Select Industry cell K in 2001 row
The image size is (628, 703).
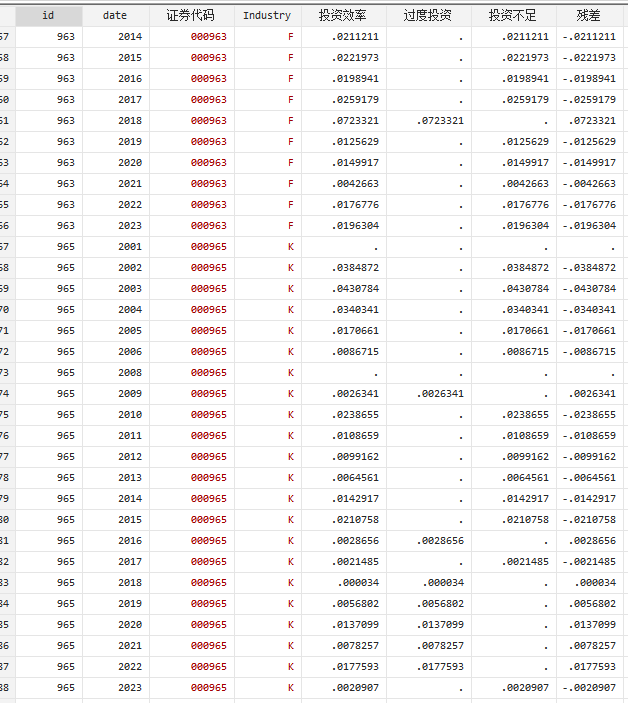click(290, 246)
